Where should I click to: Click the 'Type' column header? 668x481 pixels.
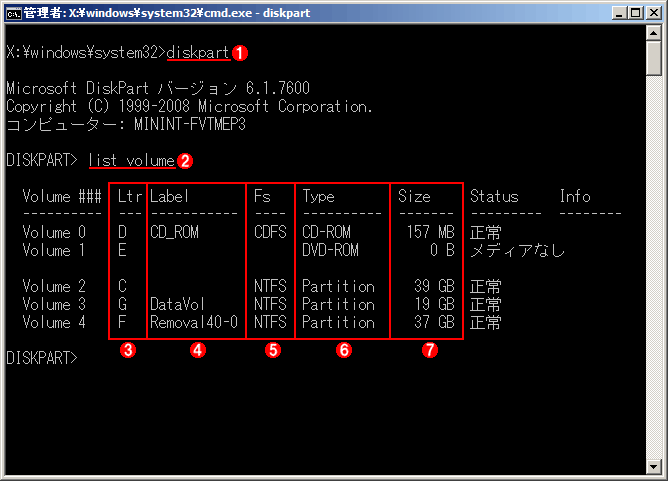pyautogui.click(x=318, y=196)
